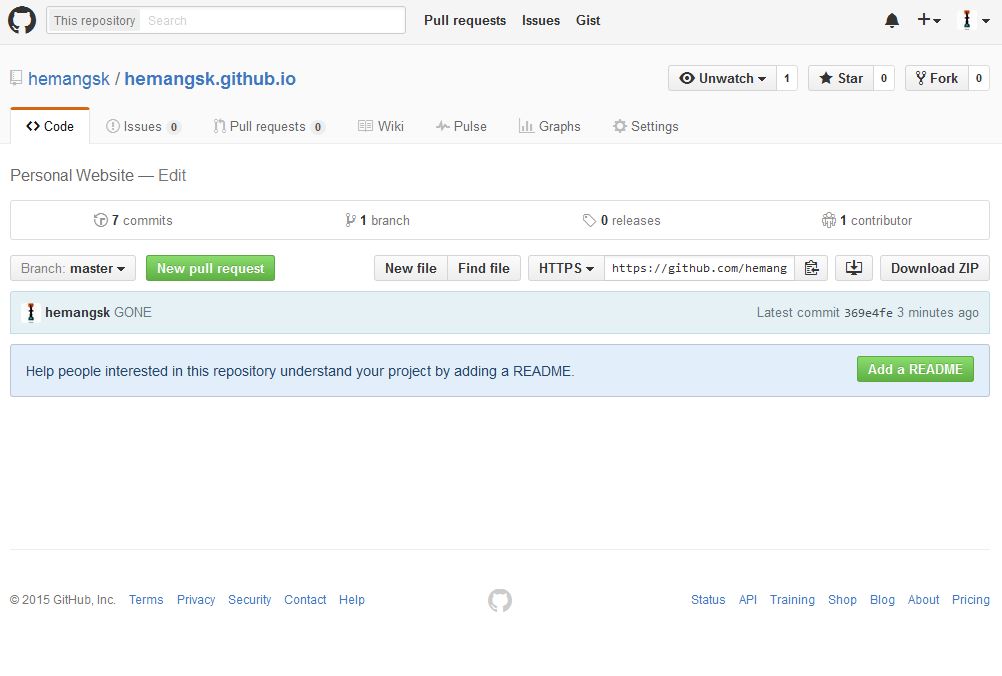Click Clone in Desktop download icon
The width and height of the screenshot is (1002, 676).
tap(854, 268)
